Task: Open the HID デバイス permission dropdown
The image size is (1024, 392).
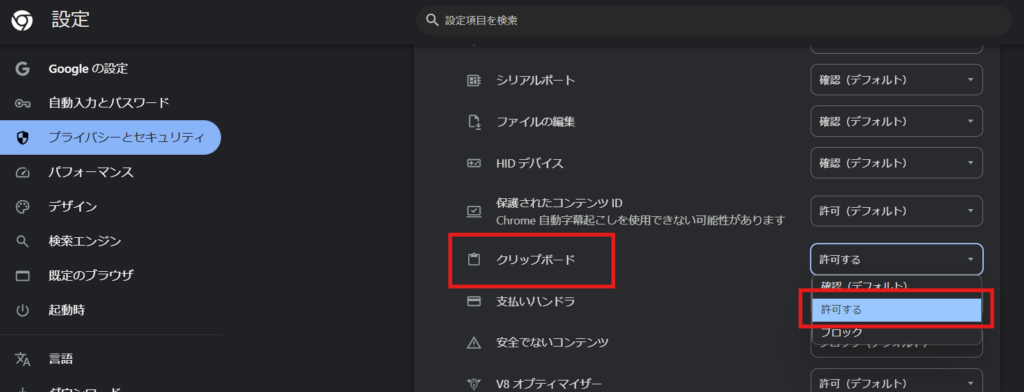Action: pos(897,163)
